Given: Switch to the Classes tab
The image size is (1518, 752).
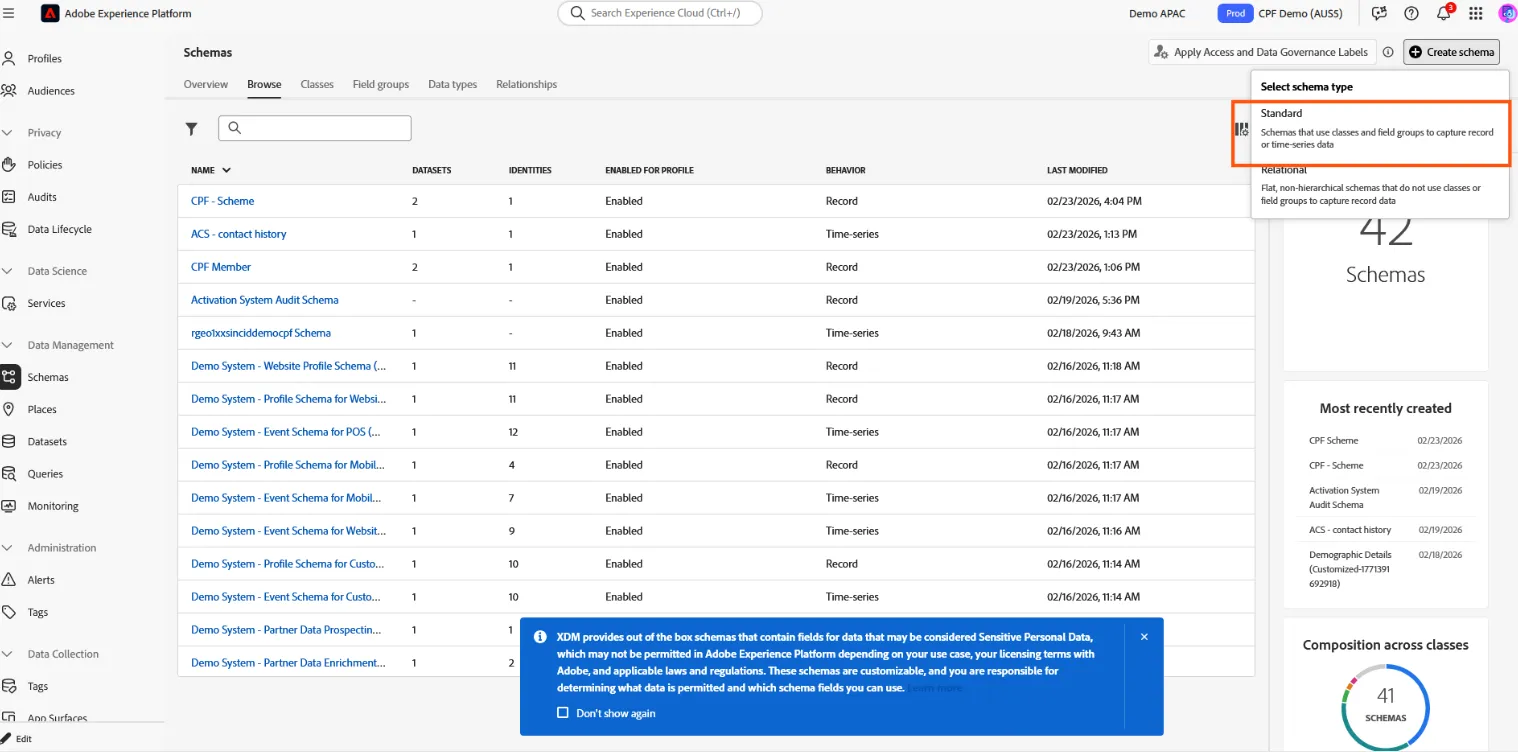Looking at the screenshot, I should point(317,84).
